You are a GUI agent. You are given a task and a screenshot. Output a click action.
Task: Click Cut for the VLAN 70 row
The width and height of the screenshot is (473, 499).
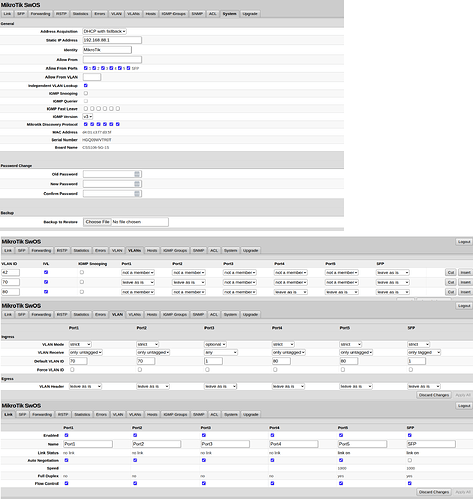click(x=451, y=282)
